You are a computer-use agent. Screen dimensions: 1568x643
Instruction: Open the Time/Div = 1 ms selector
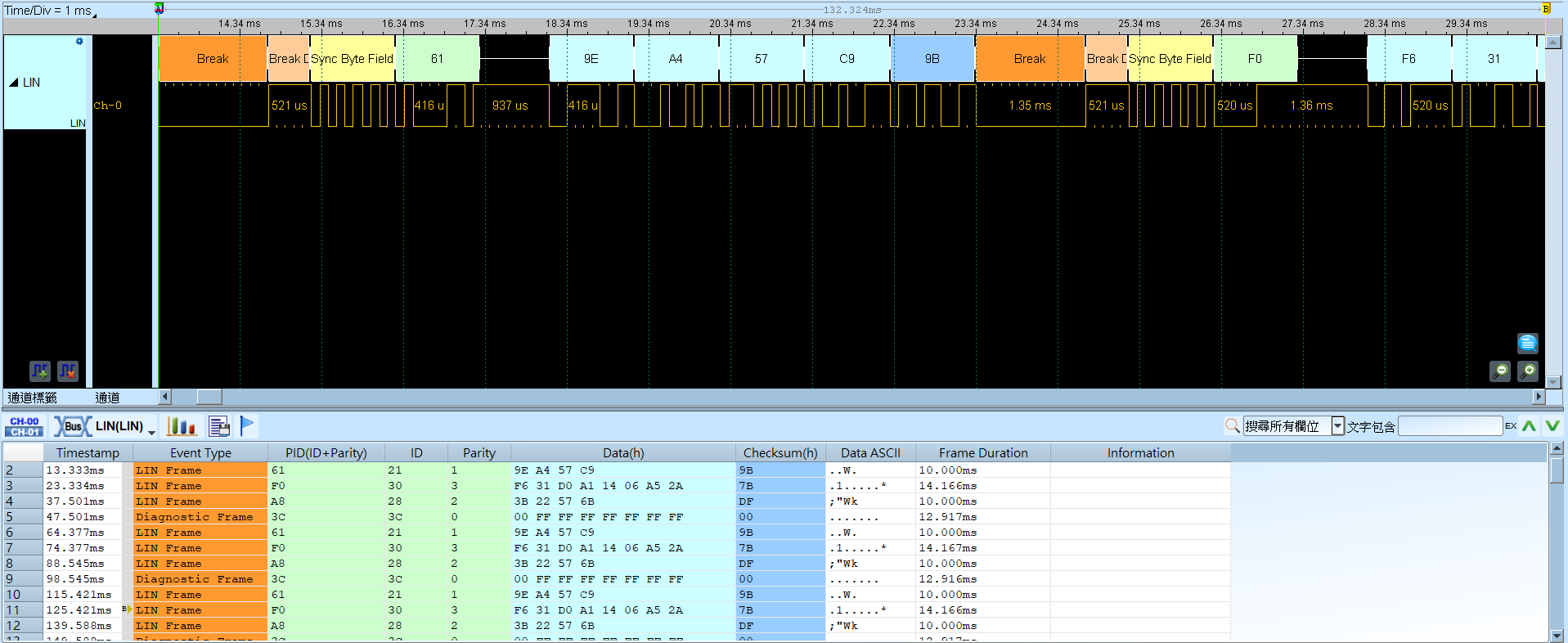(x=50, y=11)
